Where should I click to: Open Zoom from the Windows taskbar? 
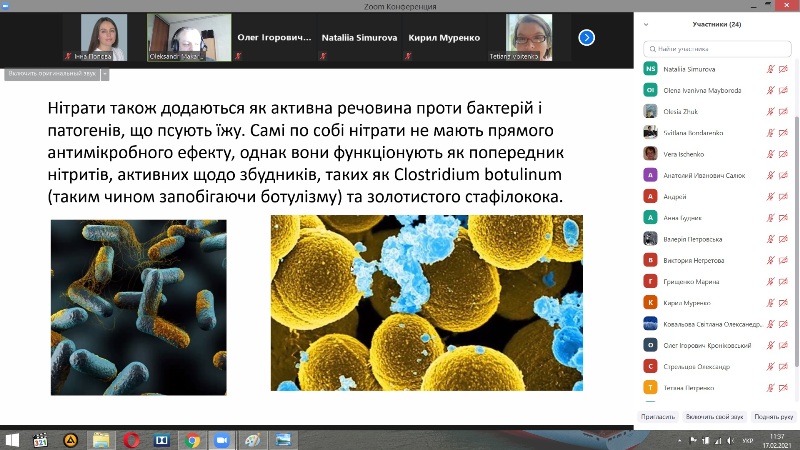pyautogui.click(x=221, y=439)
